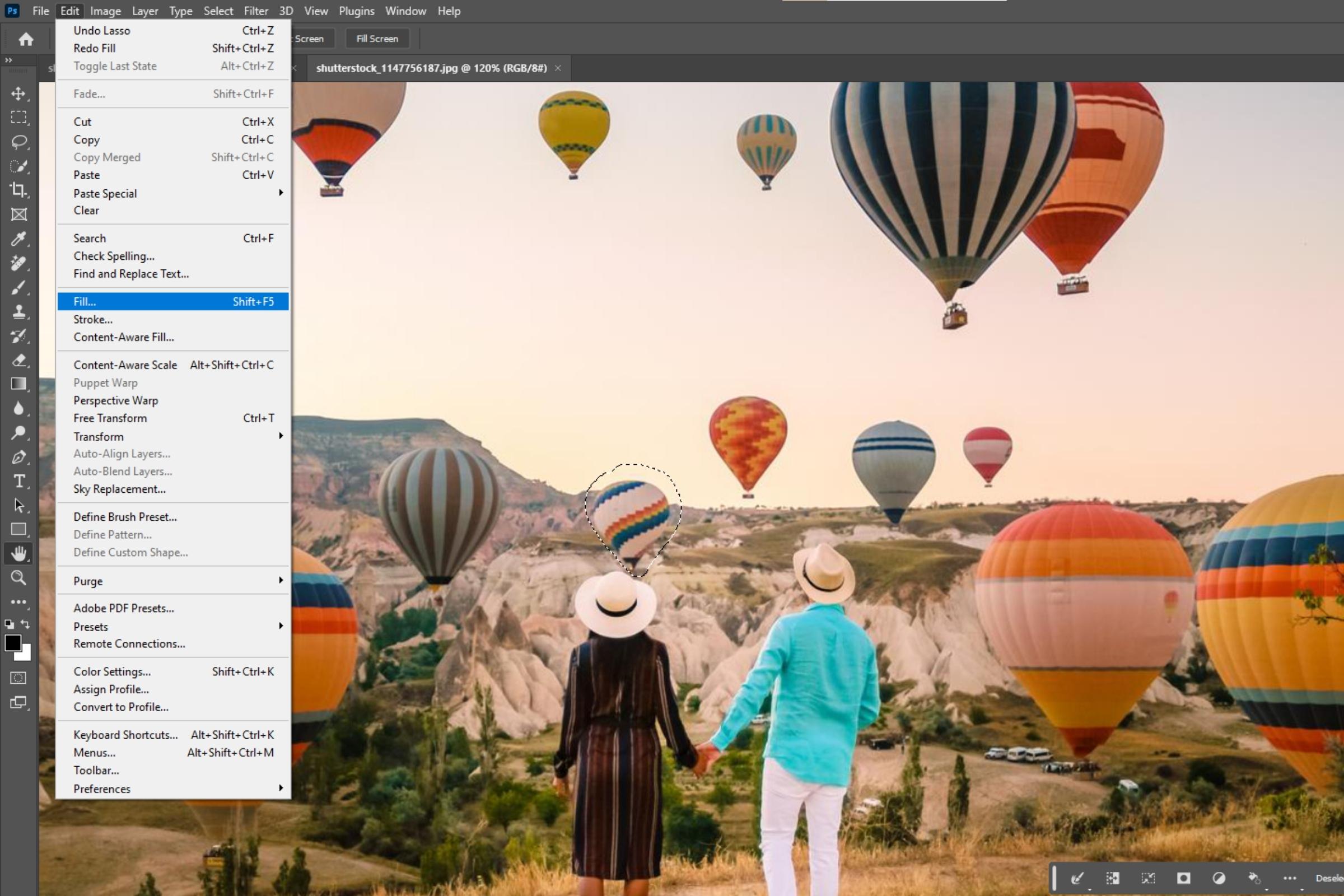The height and width of the screenshot is (896, 1344).
Task: Select the Lasso tool
Action: (19, 142)
